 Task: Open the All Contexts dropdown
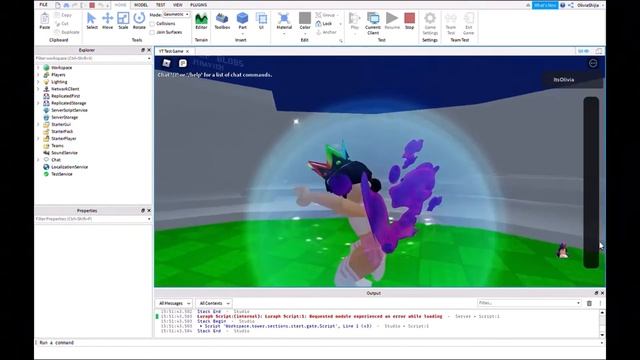coord(214,303)
